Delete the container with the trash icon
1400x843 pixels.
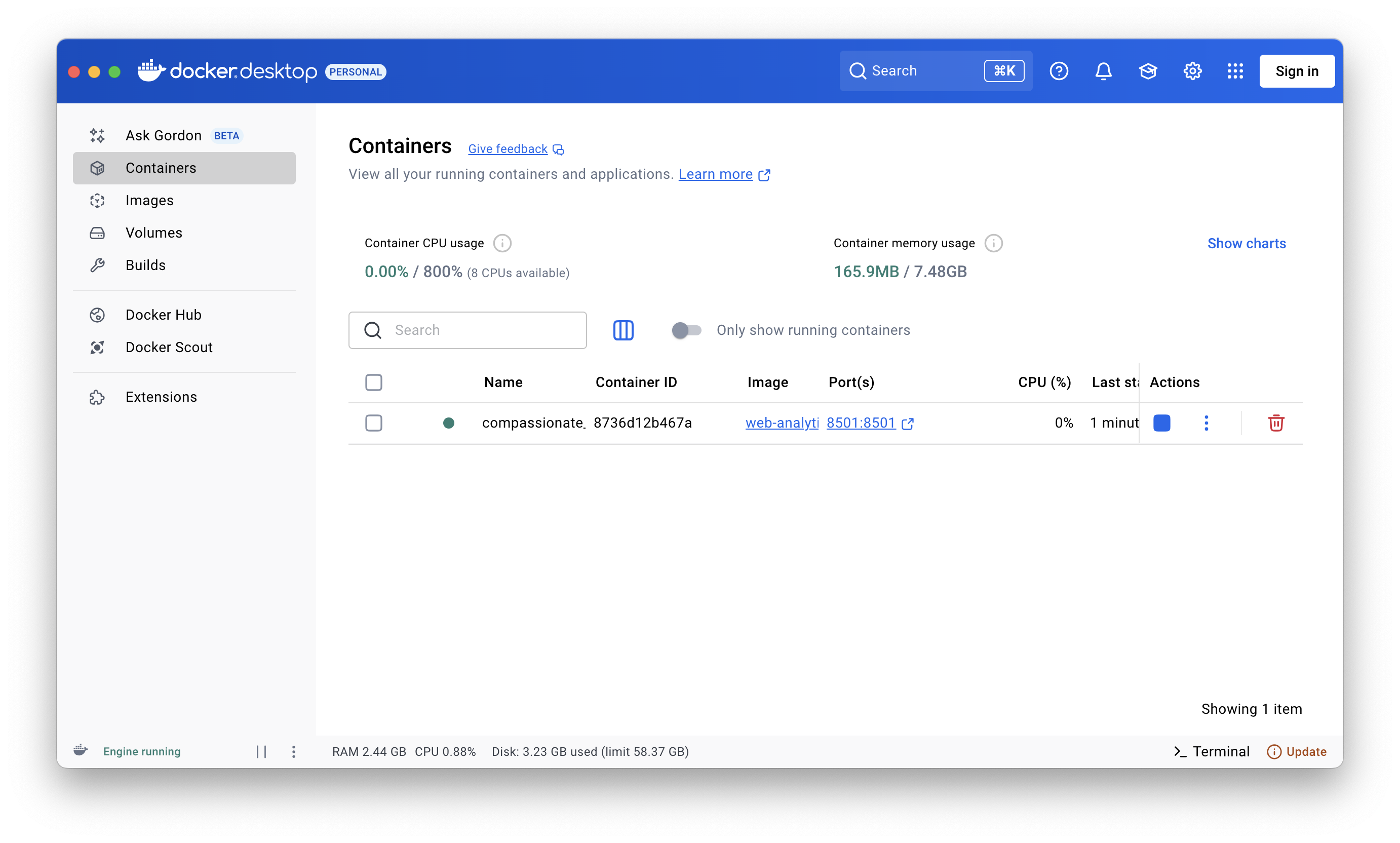(1275, 423)
